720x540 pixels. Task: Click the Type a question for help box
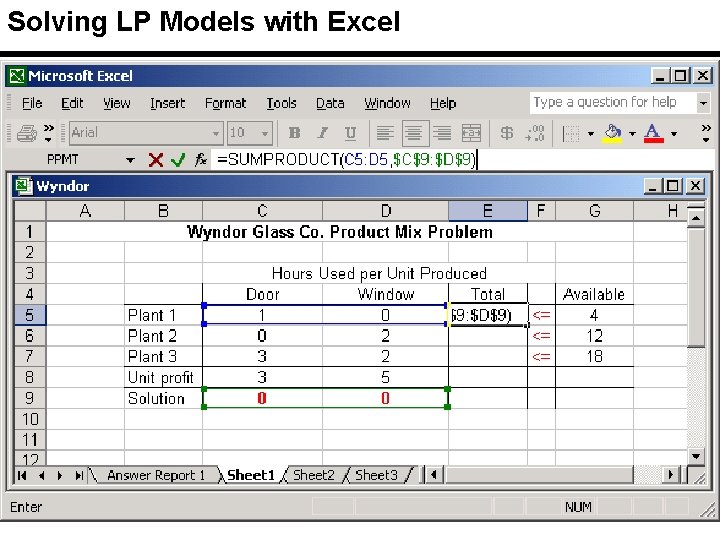613,102
